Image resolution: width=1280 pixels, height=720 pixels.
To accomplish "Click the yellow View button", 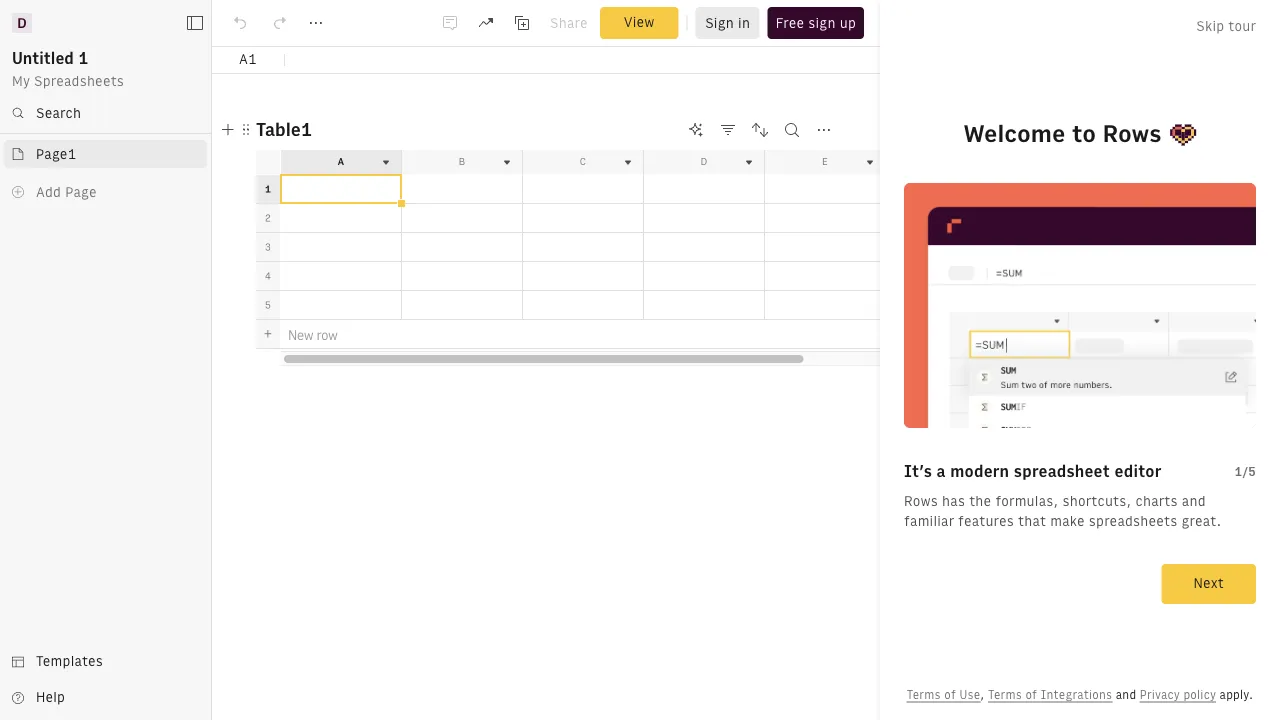I will pos(639,23).
